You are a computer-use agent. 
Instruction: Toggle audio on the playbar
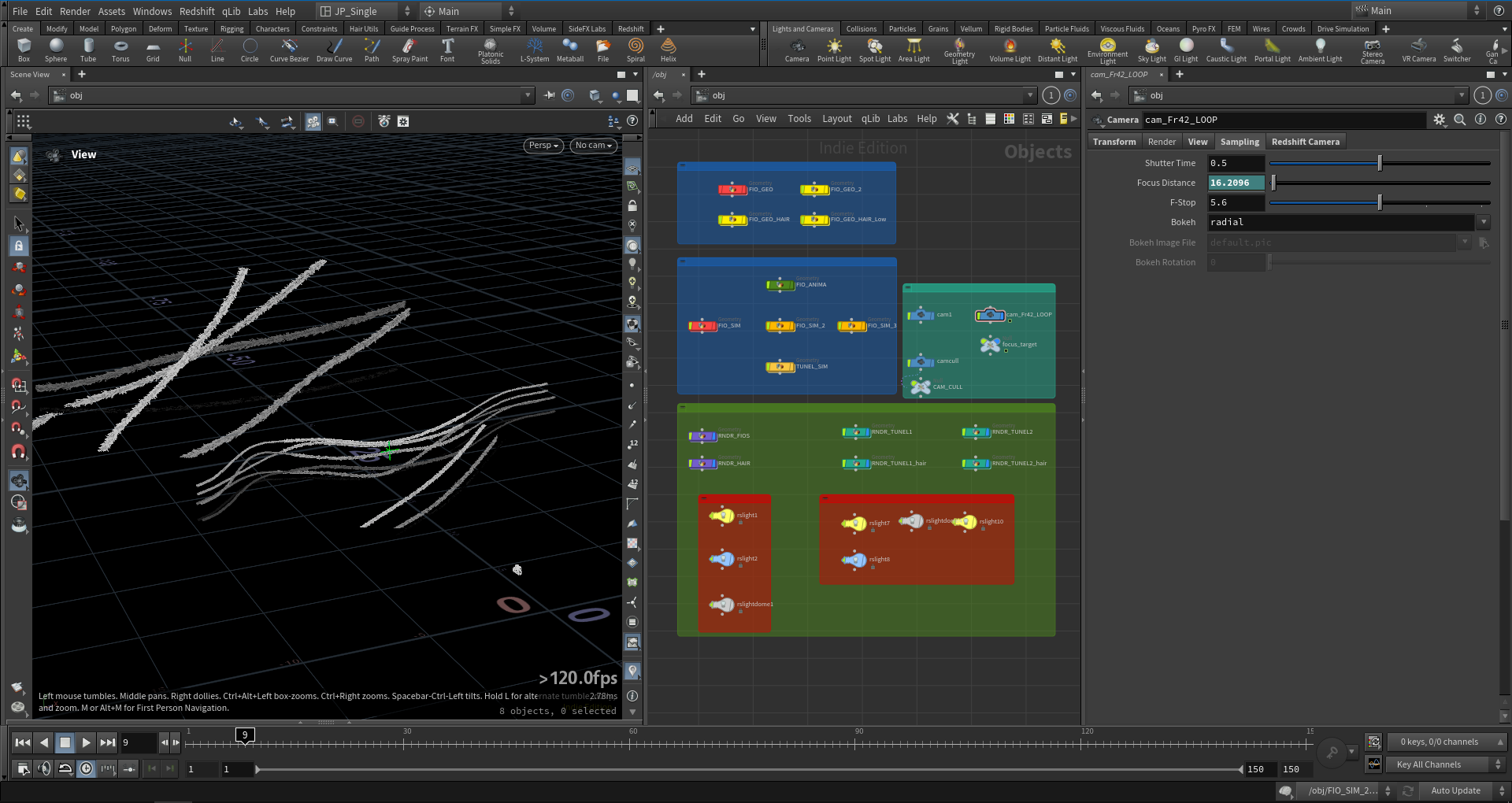pyautogui.click(x=45, y=768)
